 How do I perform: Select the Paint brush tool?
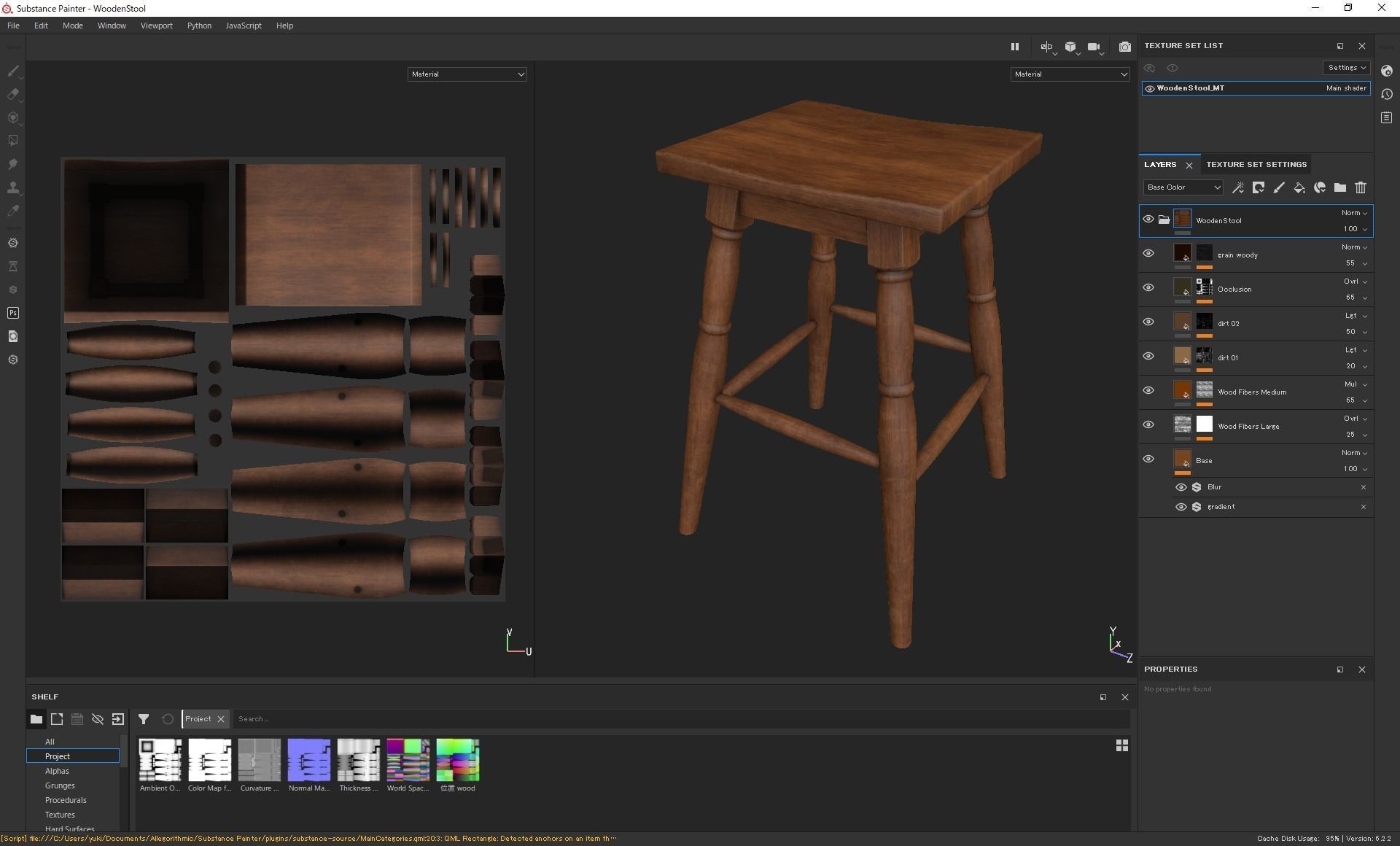[x=13, y=71]
